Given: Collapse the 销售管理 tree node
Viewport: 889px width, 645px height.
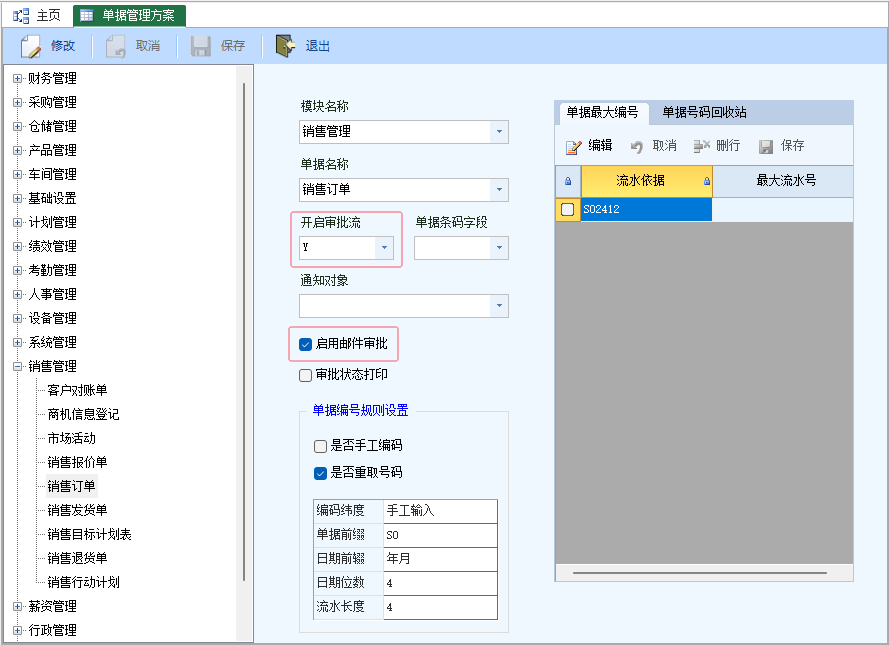Looking at the screenshot, I should (x=17, y=366).
